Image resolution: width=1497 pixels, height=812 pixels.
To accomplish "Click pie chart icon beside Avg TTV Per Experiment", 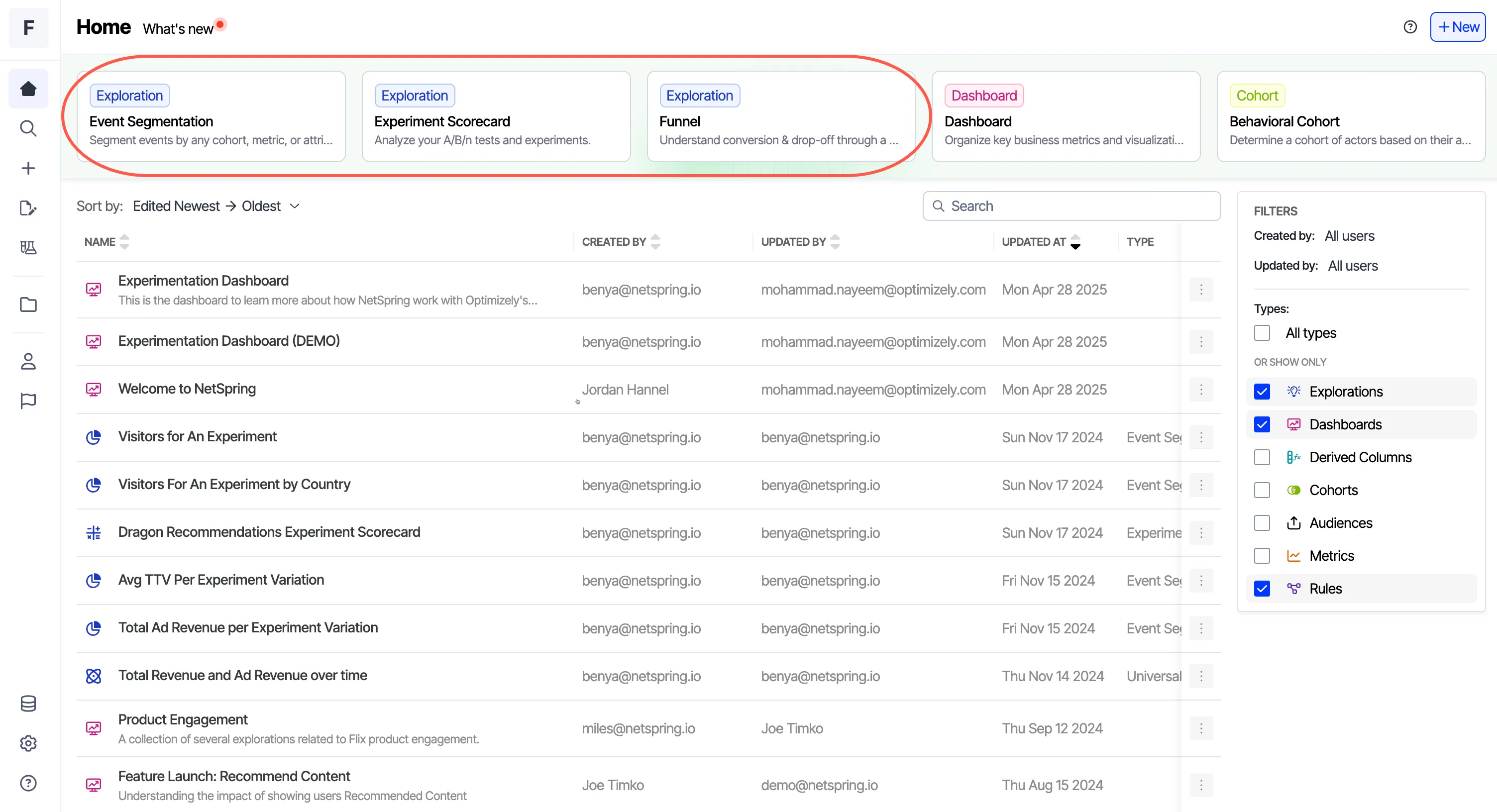I will [x=94, y=580].
